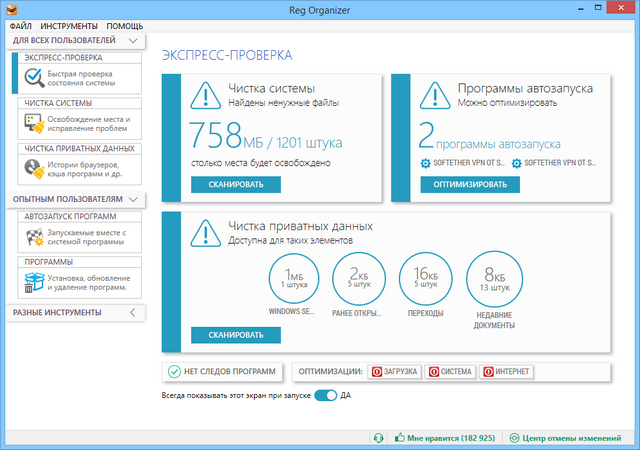Disable always show this screen at startup switch
The image size is (640, 450).
pos(325,396)
